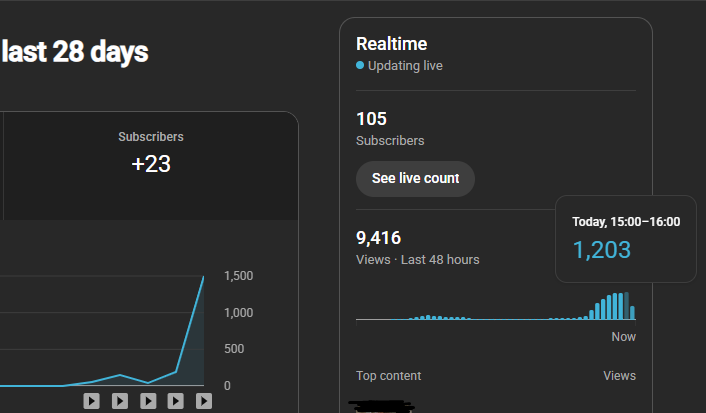Click the 'Today, 15:00–16:00' tooltip heading
Image resolution: width=706 pixels, height=413 pixels.
[x=626, y=222]
